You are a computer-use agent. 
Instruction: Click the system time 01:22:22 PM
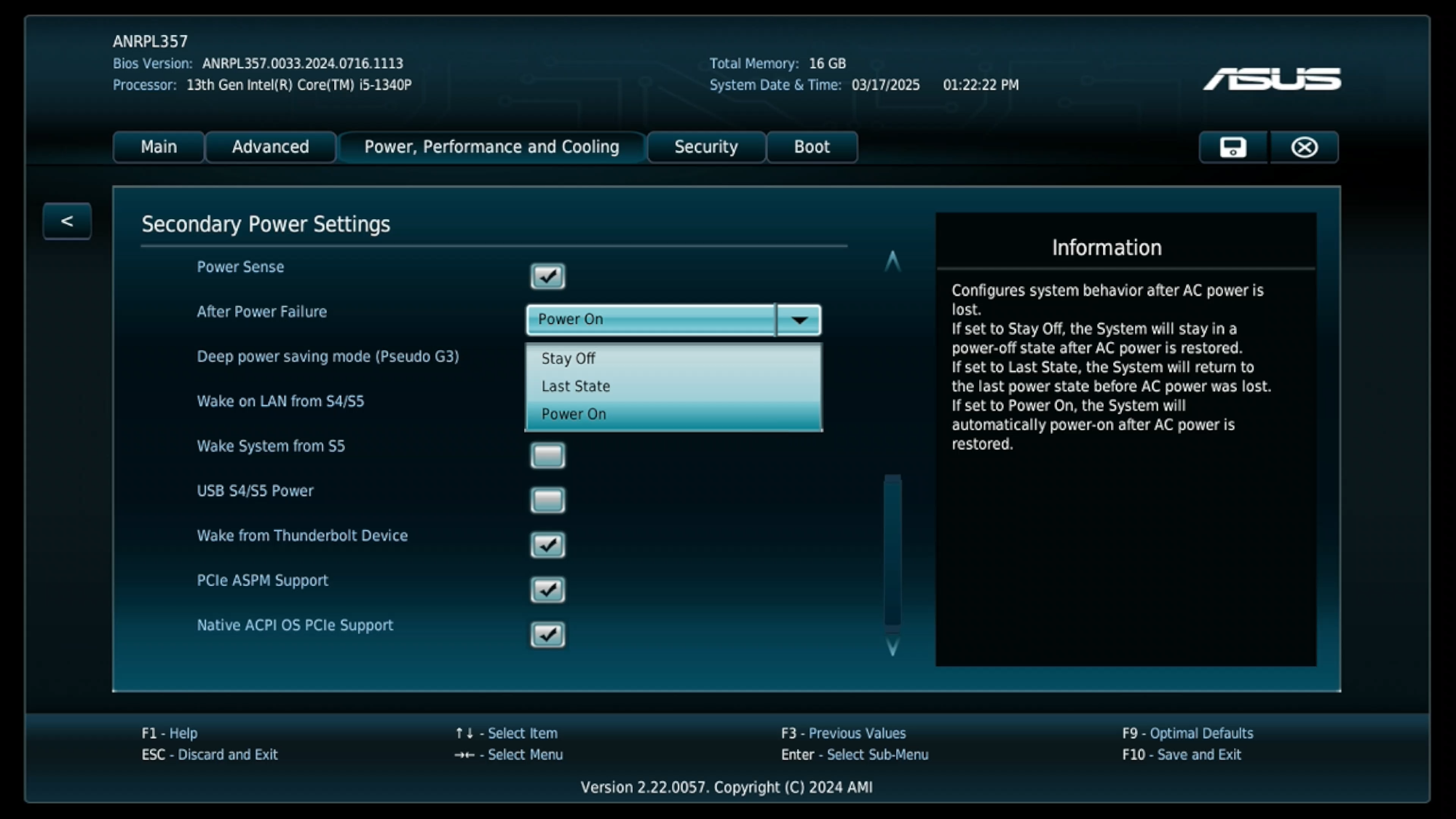click(981, 85)
